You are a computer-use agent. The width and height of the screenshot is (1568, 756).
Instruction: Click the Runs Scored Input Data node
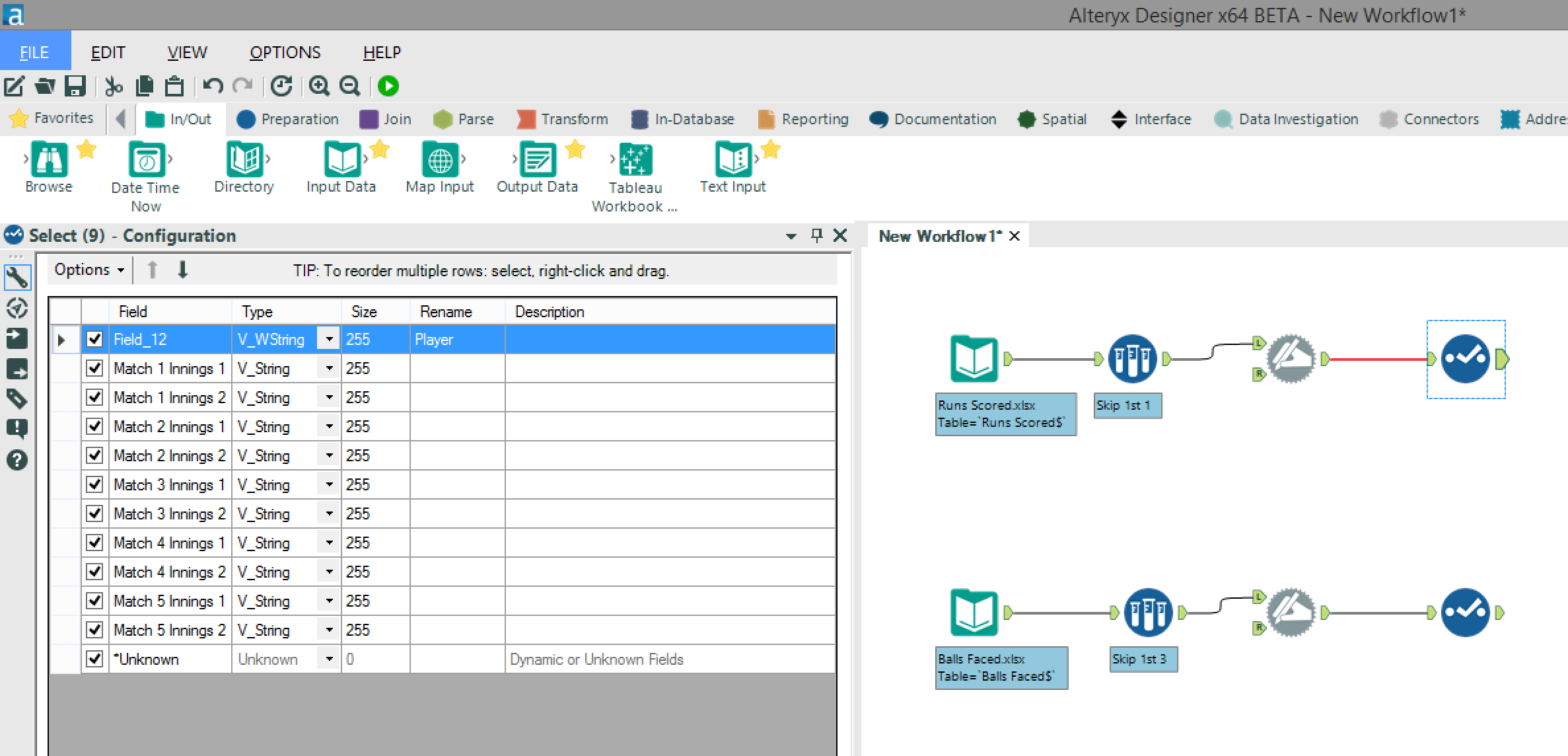click(x=974, y=359)
